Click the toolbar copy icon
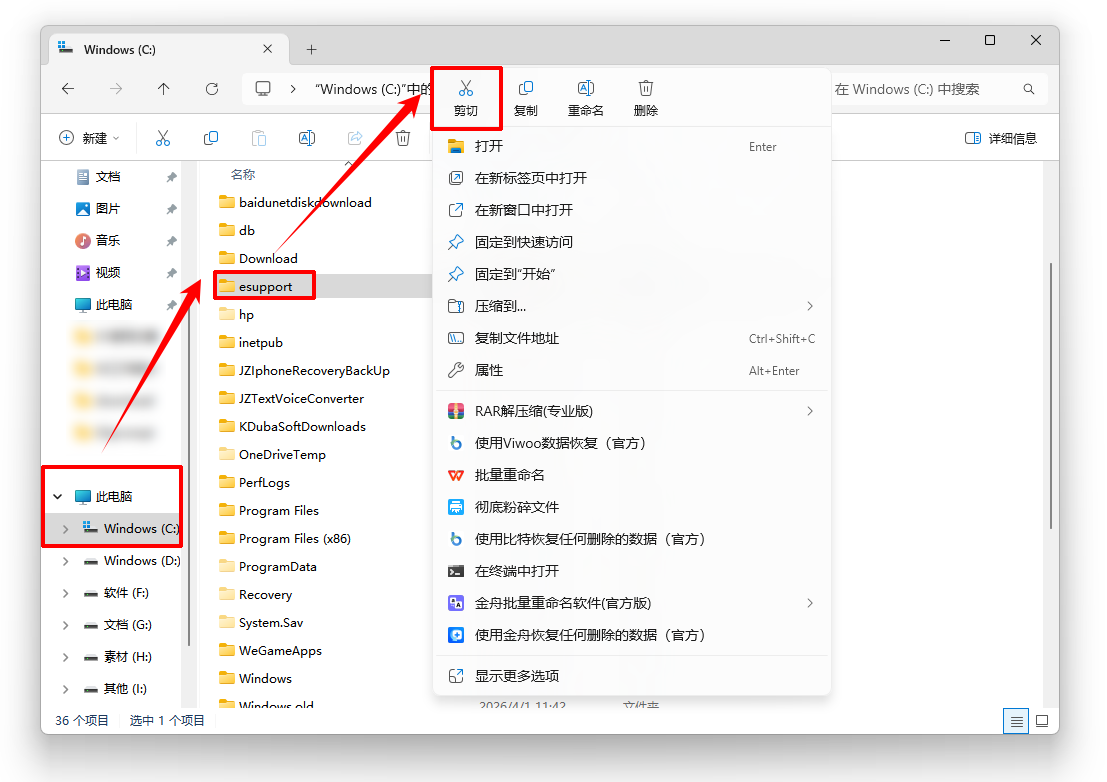The image size is (1107, 782). point(210,138)
